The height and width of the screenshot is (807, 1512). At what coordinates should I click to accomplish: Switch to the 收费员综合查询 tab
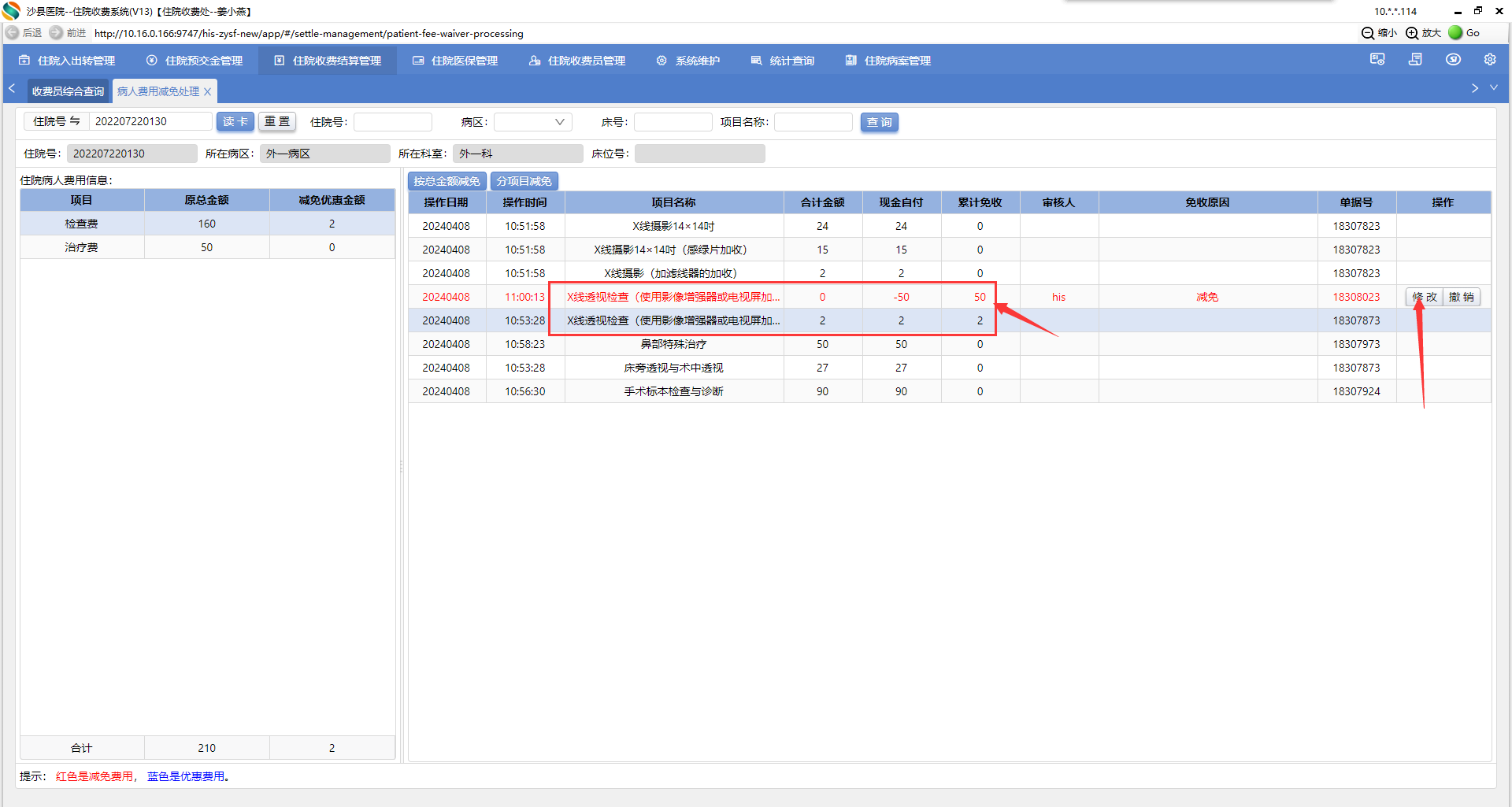(68, 91)
